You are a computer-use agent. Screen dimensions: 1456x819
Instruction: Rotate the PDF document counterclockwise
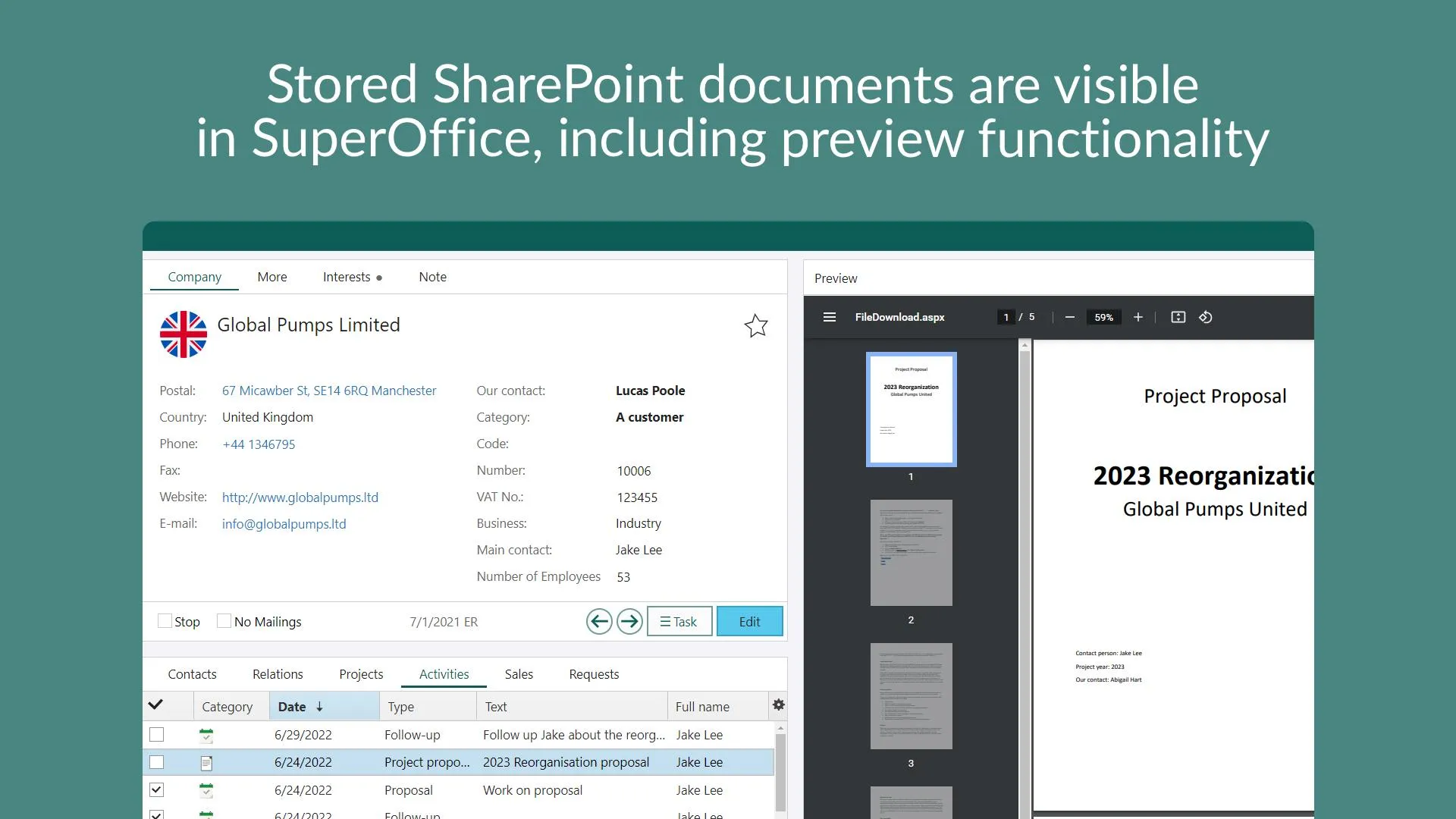(1206, 317)
